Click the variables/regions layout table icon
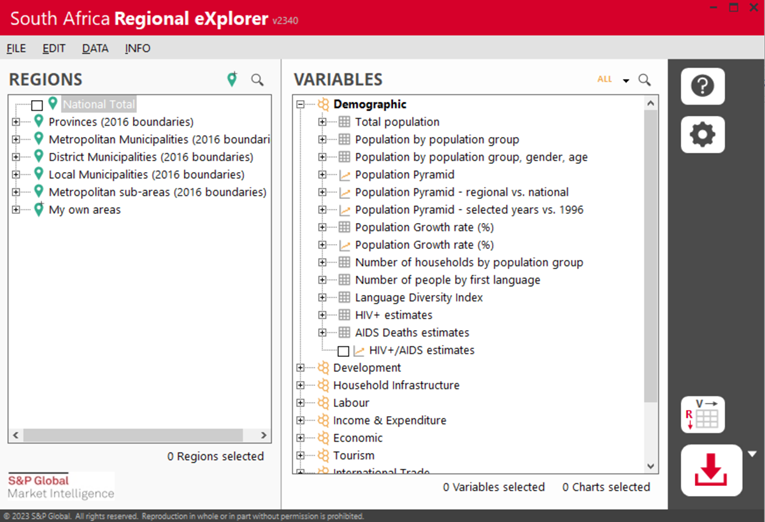 (703, 415)
